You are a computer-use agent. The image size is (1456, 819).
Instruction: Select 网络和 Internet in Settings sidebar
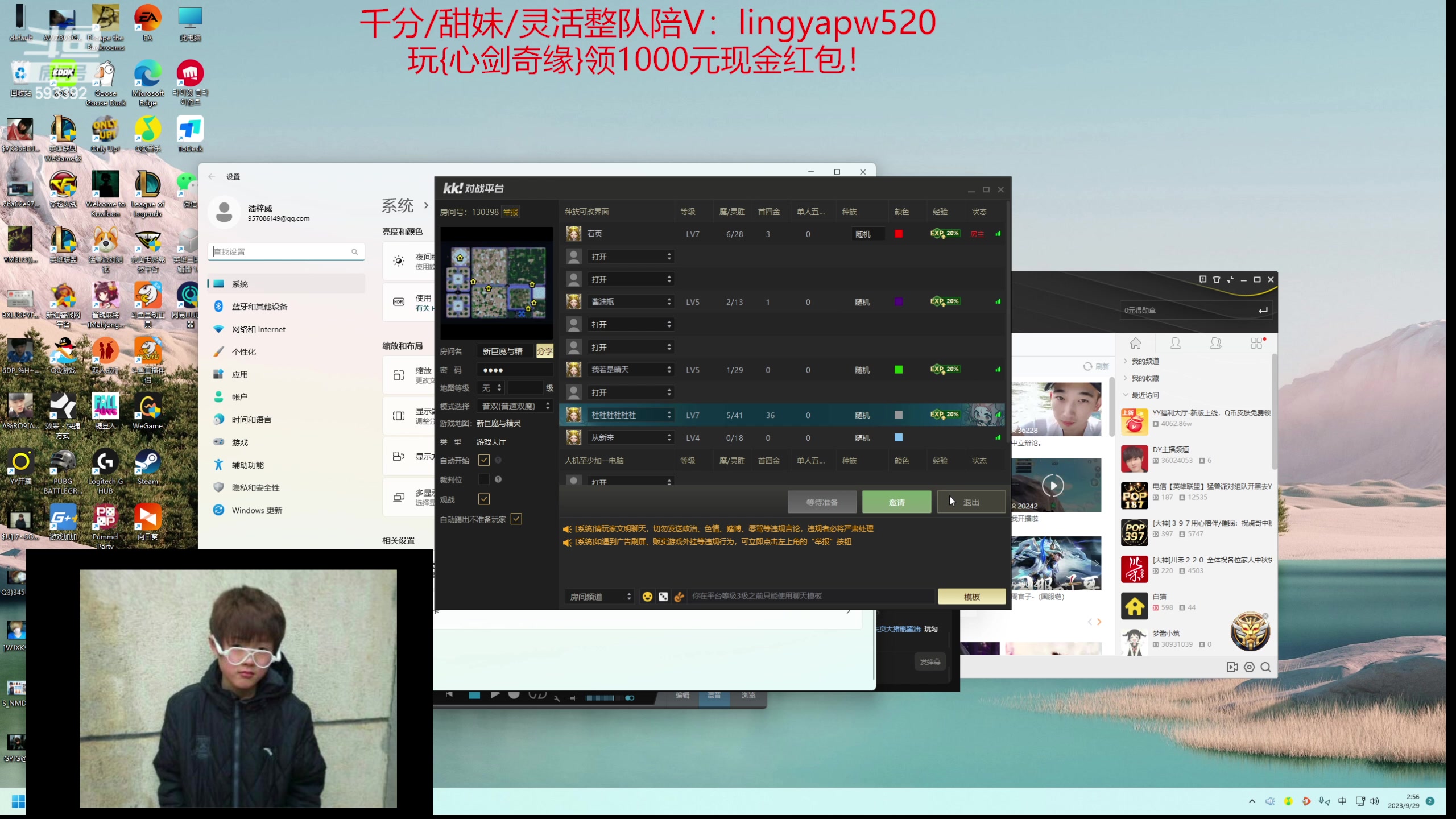[x=287, y=329]
